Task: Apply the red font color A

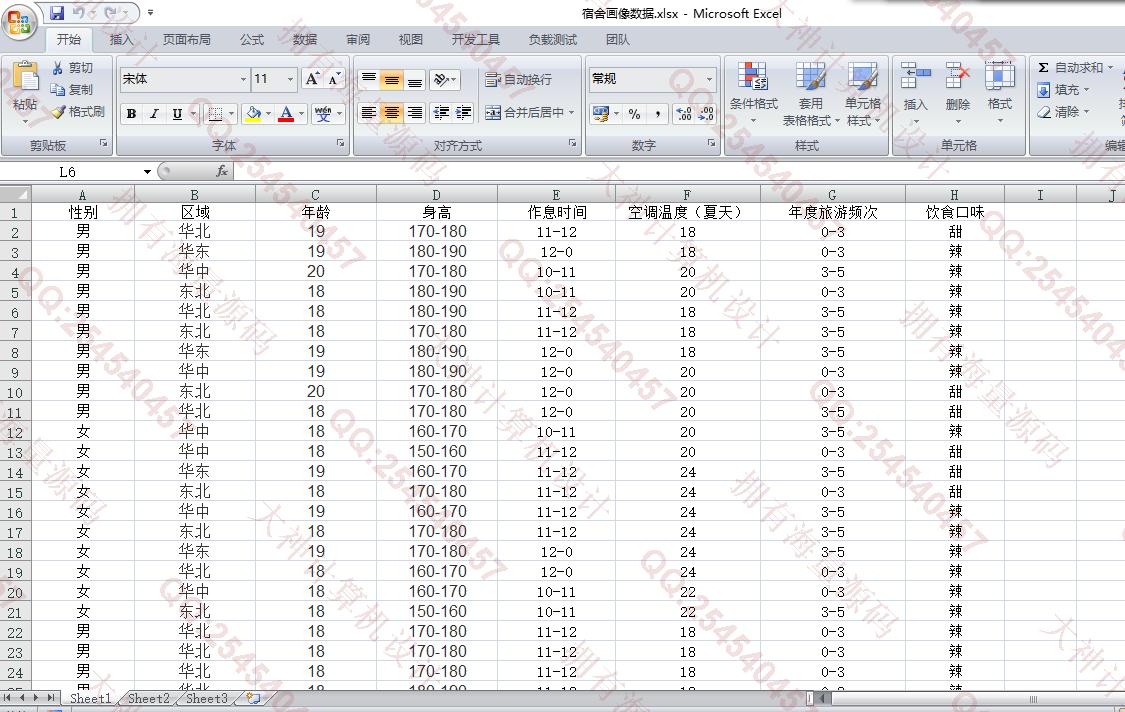Action: coord(286,113)
